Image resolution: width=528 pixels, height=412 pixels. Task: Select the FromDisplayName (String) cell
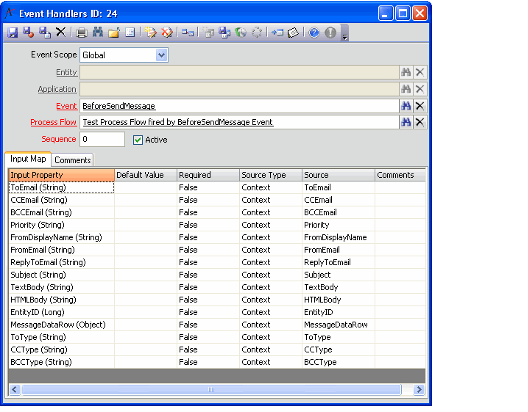point(62,237)
